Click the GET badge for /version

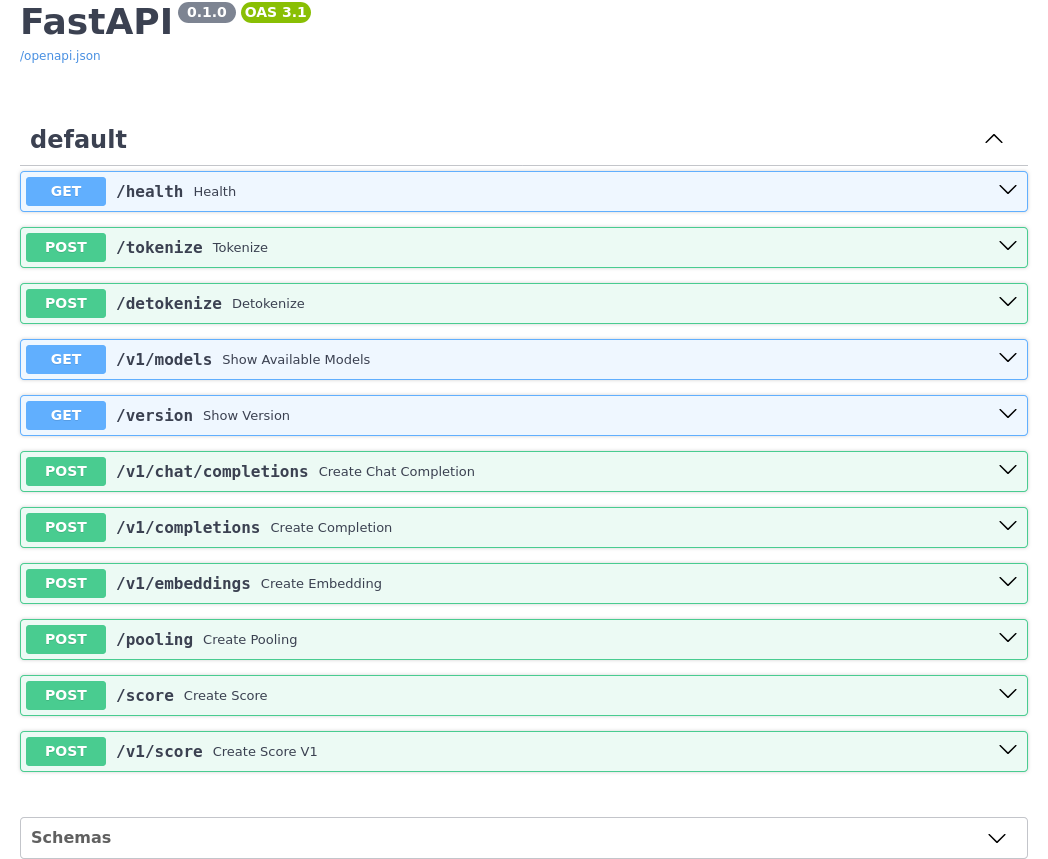click(x=66, y=415)
